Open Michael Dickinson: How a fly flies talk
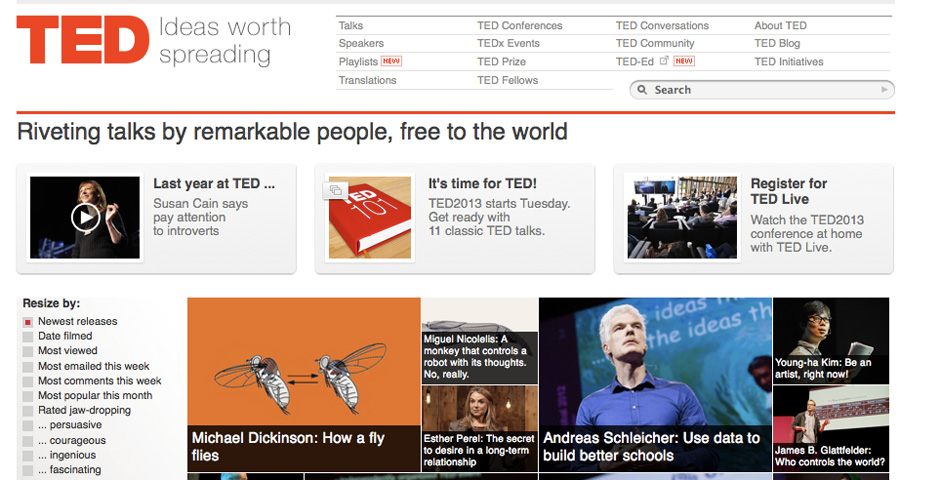Screen dimensions: 940x480 304,384
